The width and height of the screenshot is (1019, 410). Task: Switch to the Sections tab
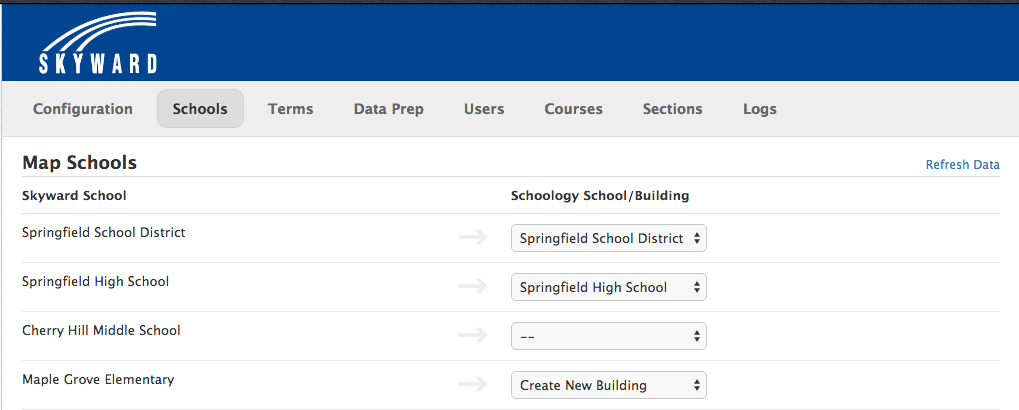pyautogui.click(x=672, y=109)
